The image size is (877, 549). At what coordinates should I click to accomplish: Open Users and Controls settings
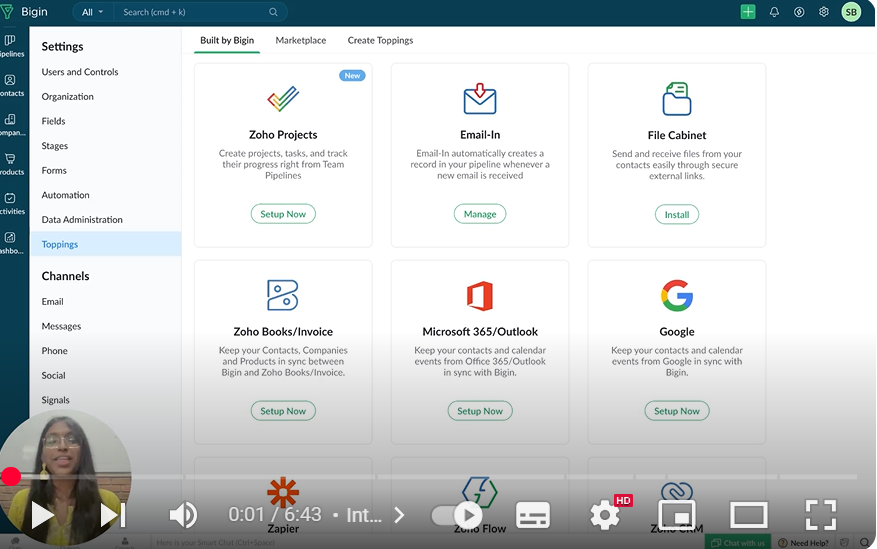(80, 72)
